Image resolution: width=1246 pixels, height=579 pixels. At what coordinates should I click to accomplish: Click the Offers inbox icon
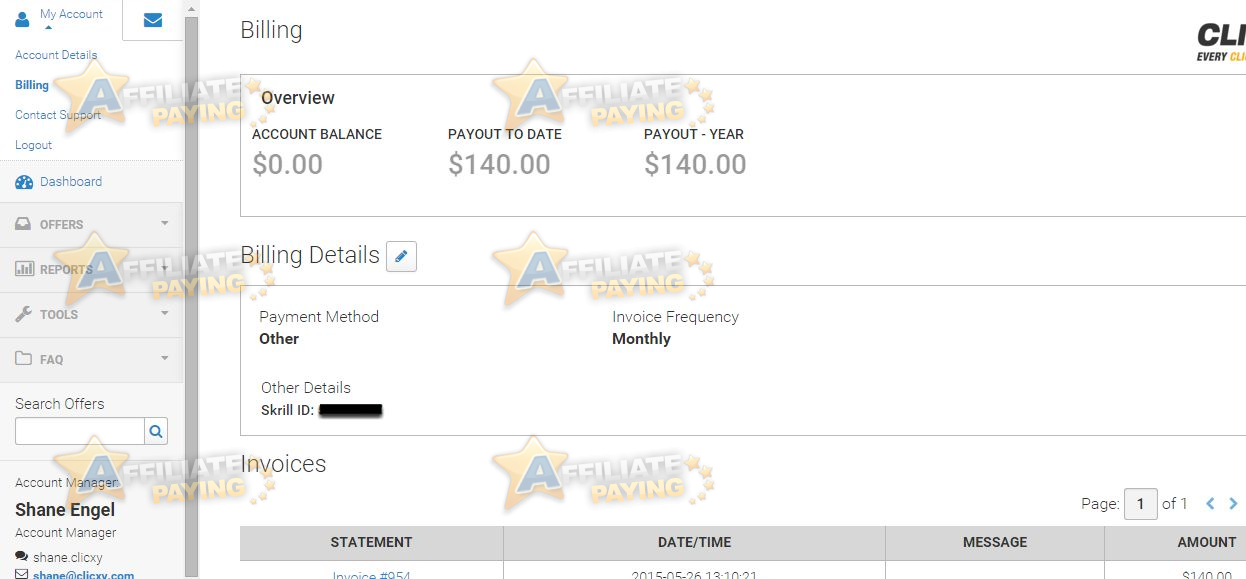pyautogui.click(x=23, y=224)
